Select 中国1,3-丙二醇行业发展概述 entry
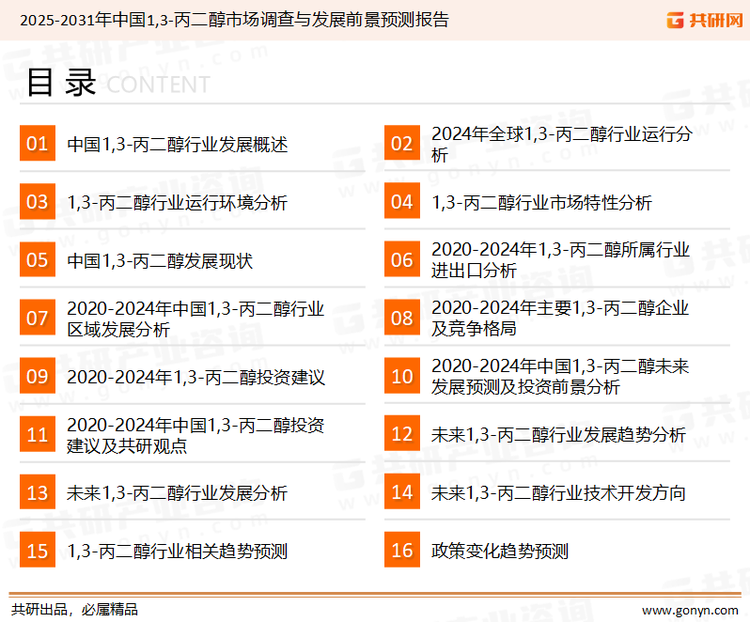750x622 pixels. click(x=177, y=144)
